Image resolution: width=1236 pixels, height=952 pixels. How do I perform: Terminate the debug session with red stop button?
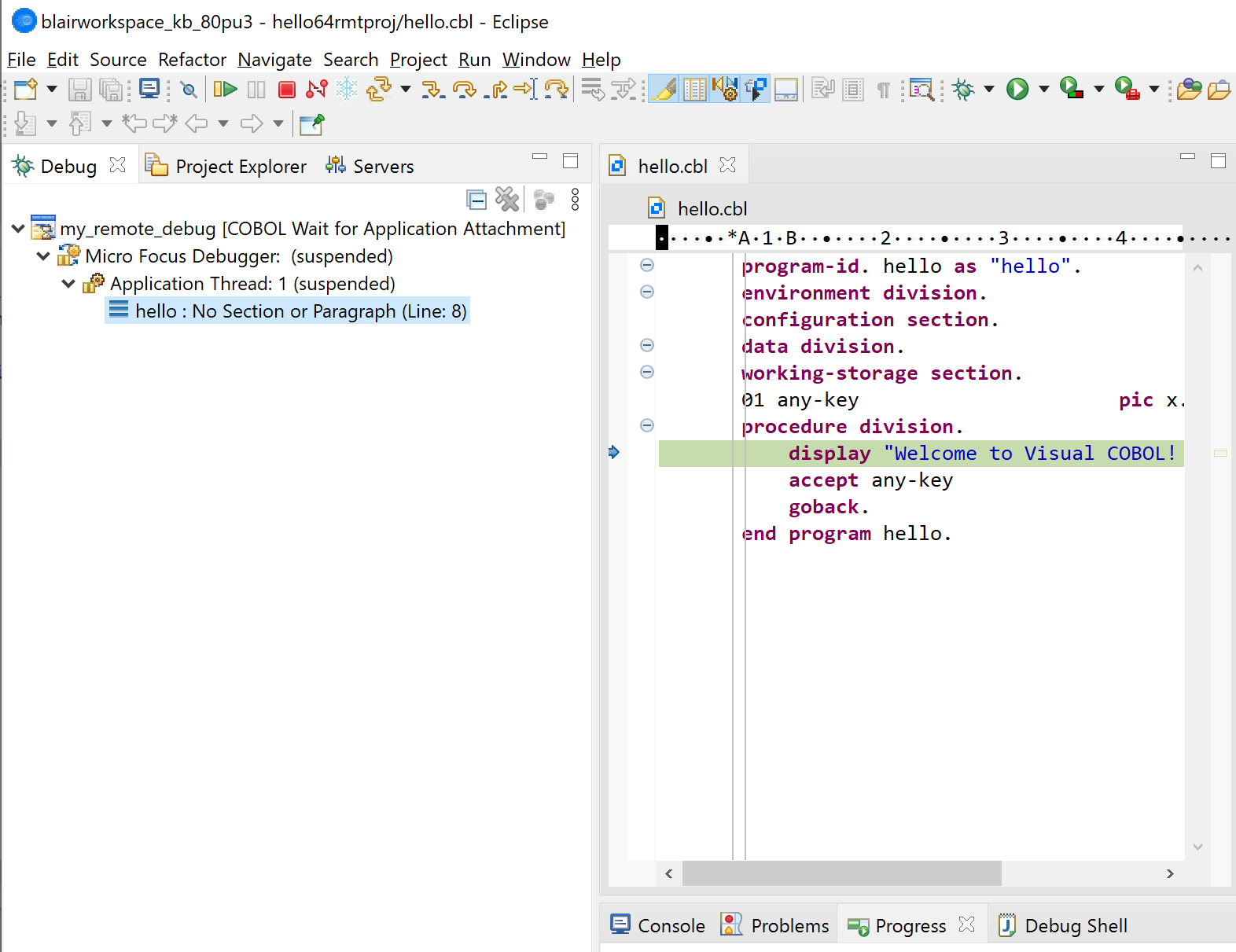click(x=287, y=90)
